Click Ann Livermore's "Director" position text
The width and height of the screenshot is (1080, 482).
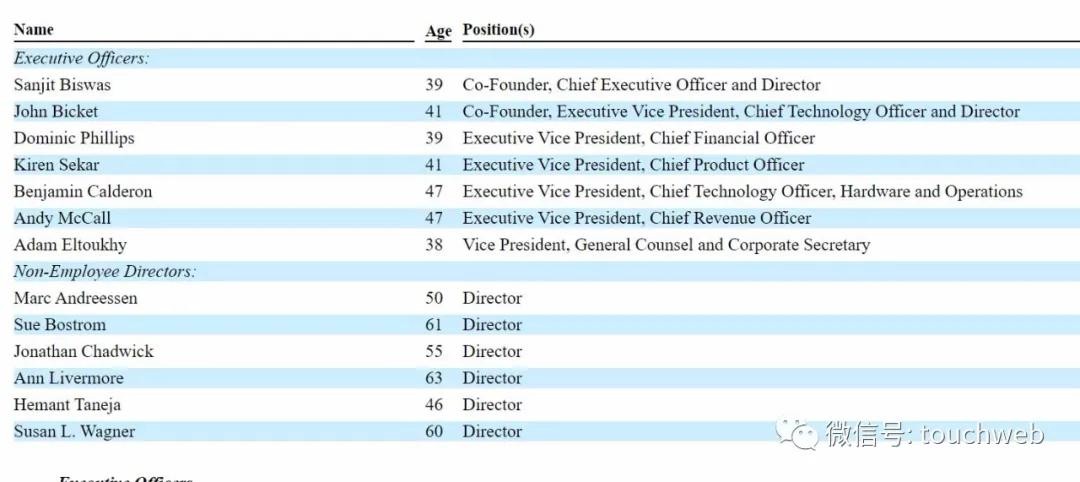click(x=492, y=378)
